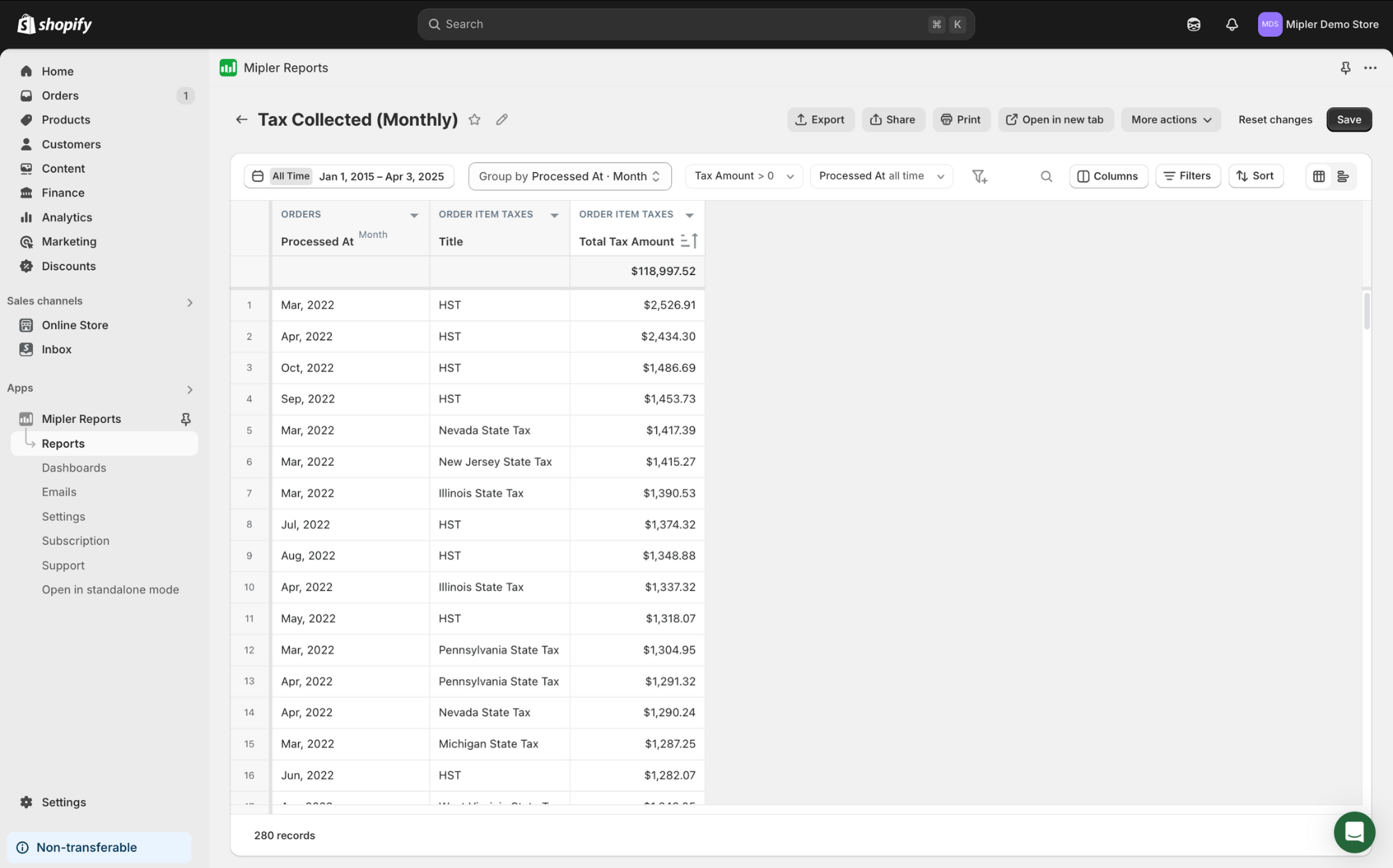
Task: Click the favorite star next to report title
Action: tap(475, 119)
